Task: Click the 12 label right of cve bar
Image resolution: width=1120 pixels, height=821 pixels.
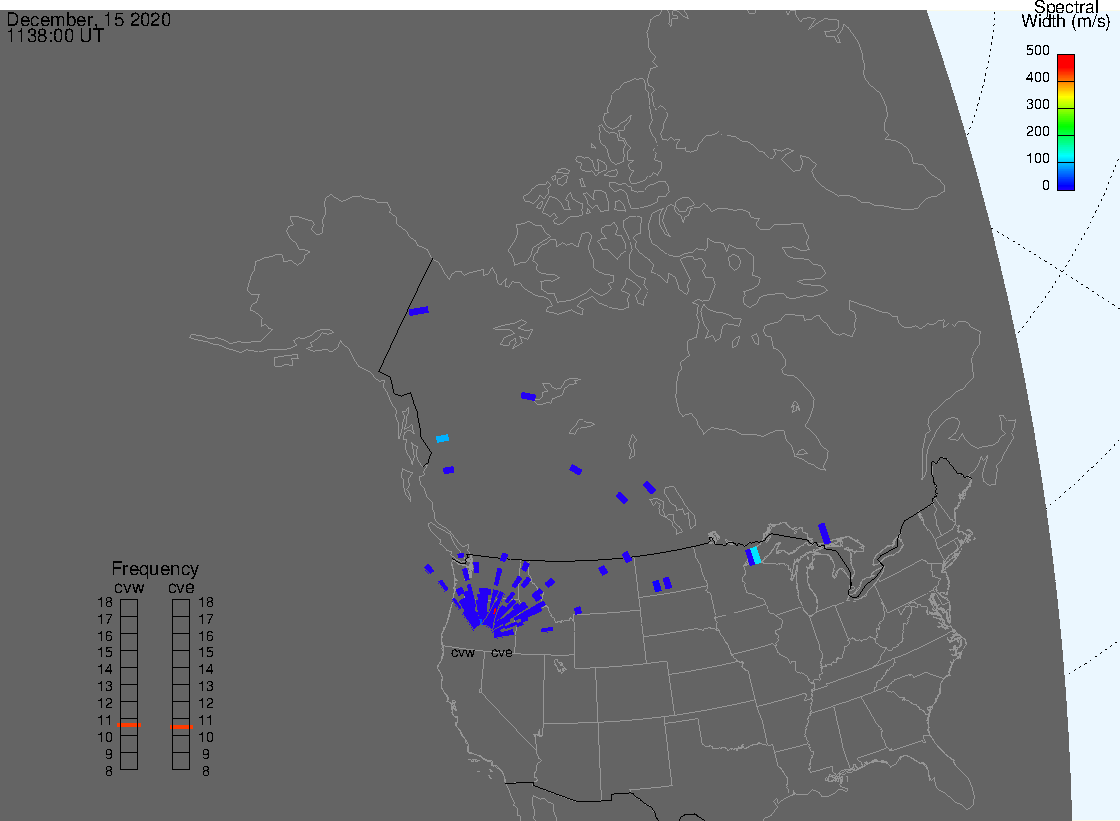Action: click(206, 703)
